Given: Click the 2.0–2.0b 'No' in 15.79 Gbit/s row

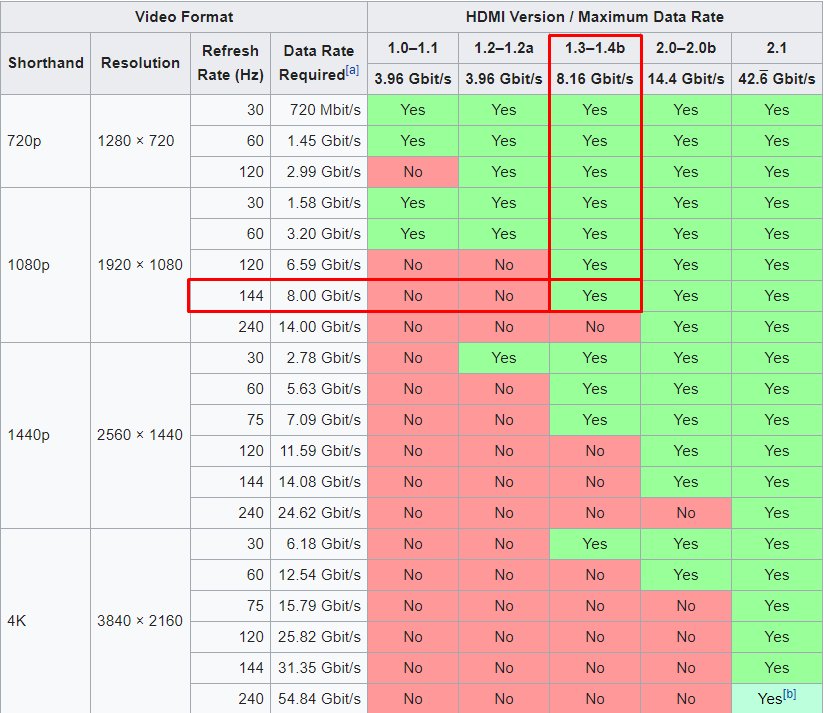Looking at the screenshot, I should click(x=686, y=606).
